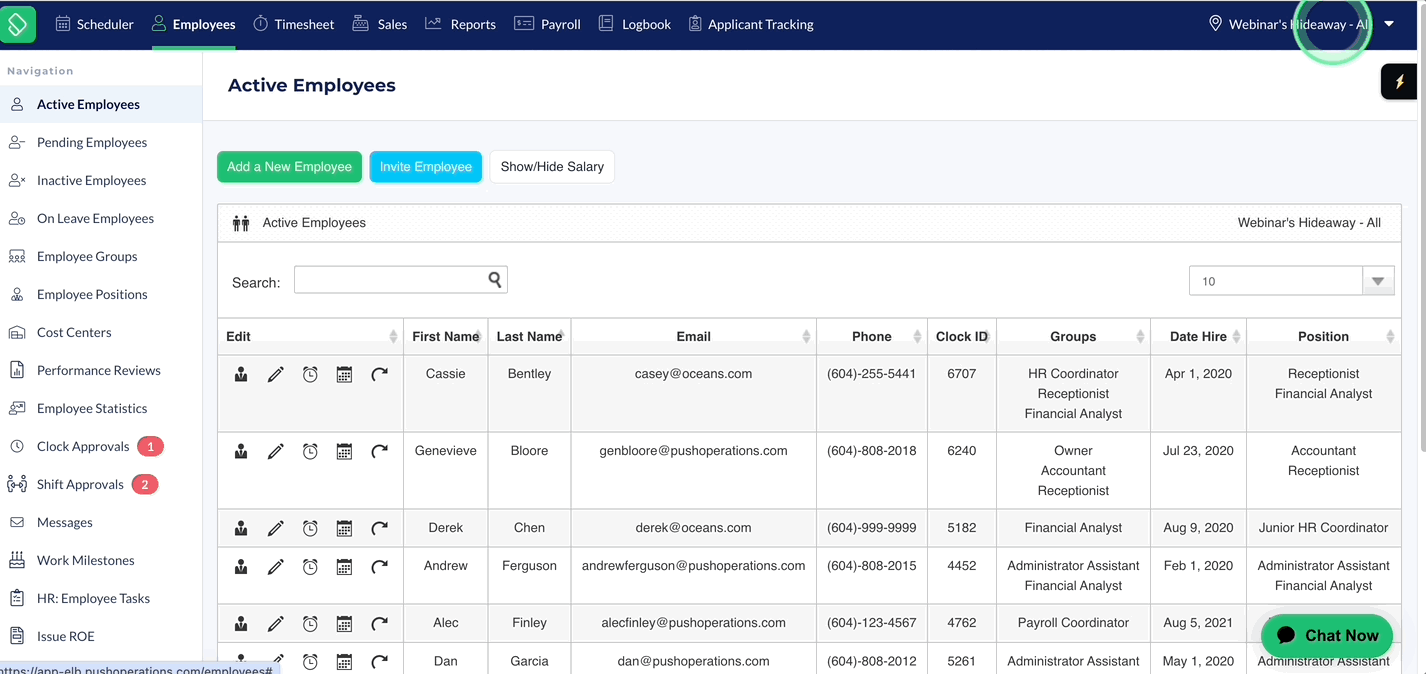The width and height of the screenshot is (1426, 674).
Task: Click the pencil edit icon for Derek Chen
Action: coord(276,528)
